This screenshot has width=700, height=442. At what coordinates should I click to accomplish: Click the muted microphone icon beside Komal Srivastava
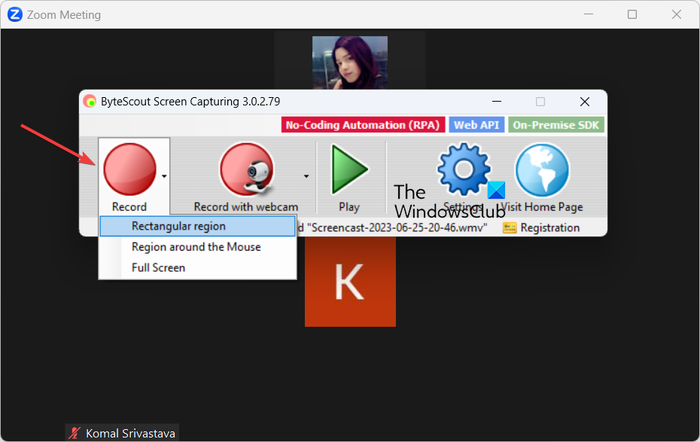coord(74,433)
